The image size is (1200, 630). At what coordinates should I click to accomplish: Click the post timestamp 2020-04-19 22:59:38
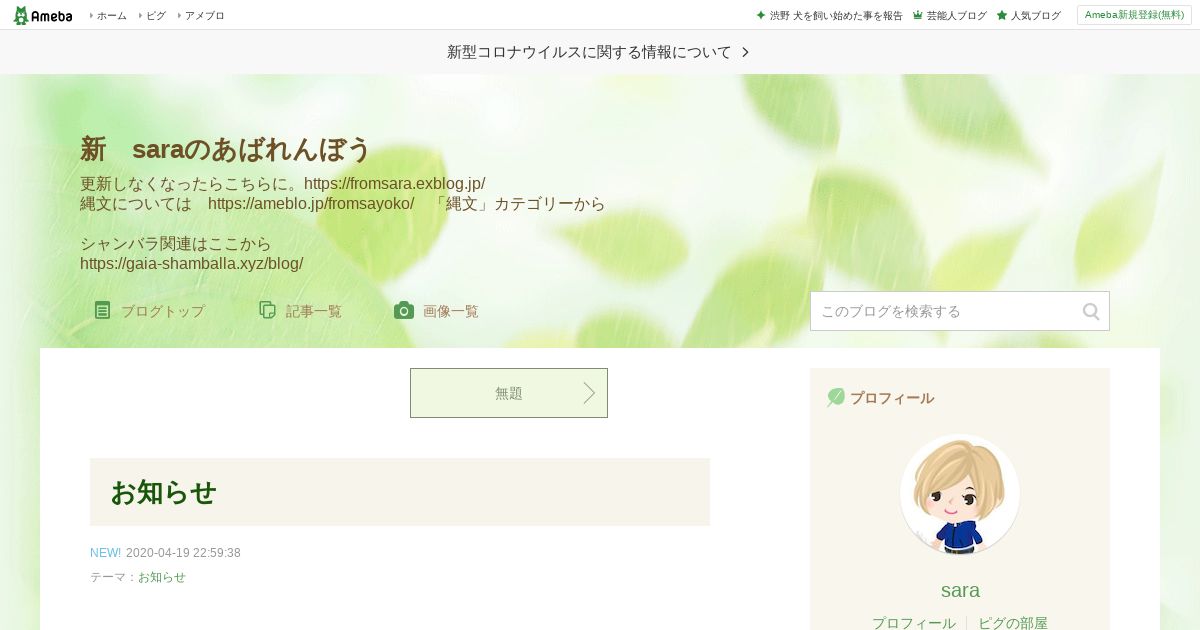(x=183, y=553)
